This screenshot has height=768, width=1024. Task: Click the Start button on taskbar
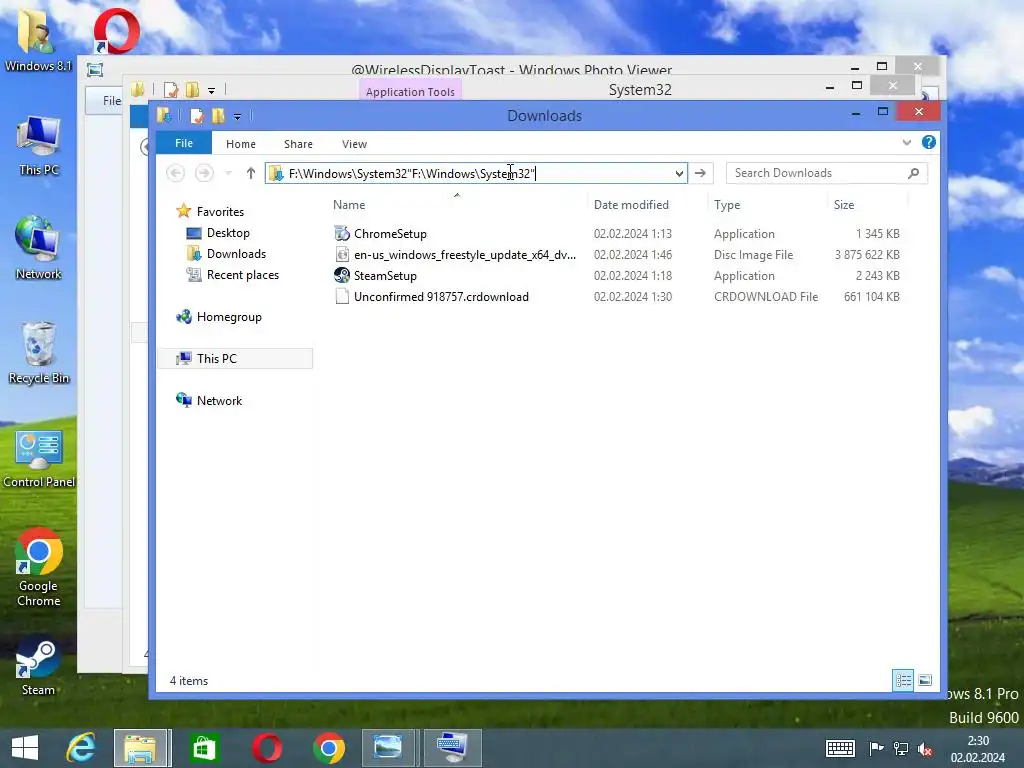[x=25, y=748]
